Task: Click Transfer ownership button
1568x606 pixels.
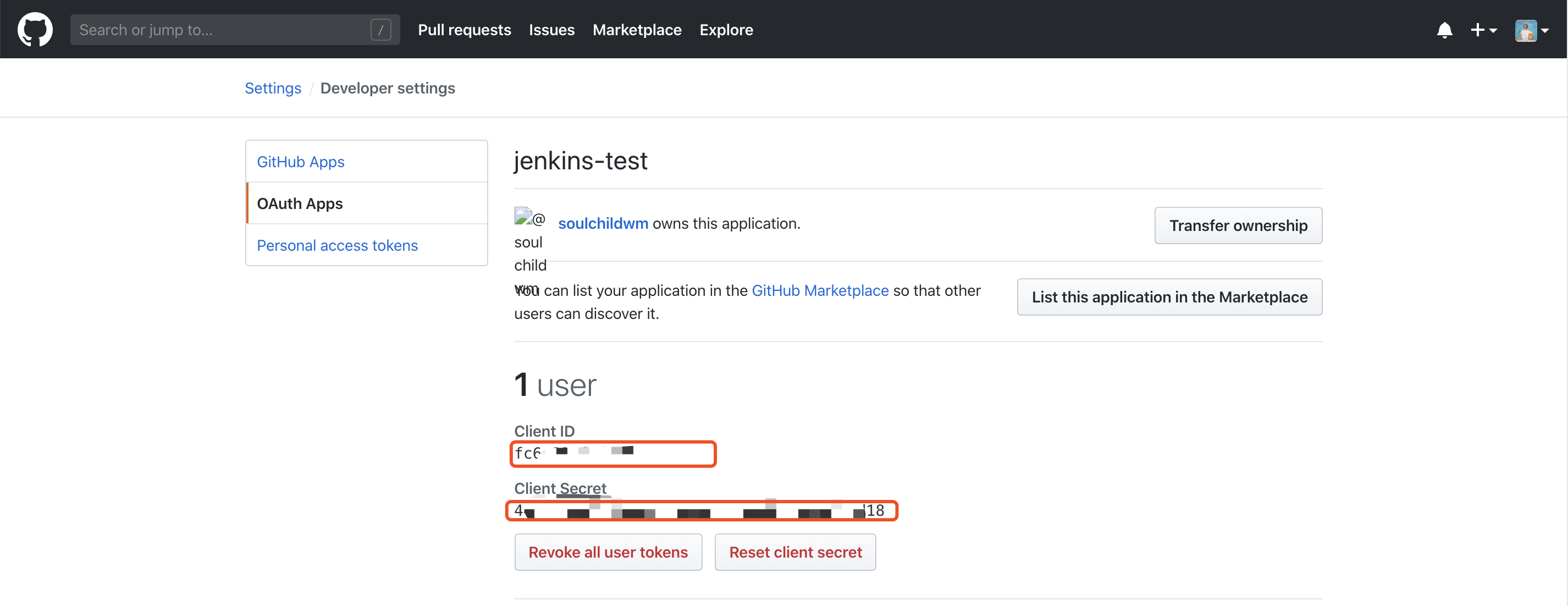Action: [1238, 225]
